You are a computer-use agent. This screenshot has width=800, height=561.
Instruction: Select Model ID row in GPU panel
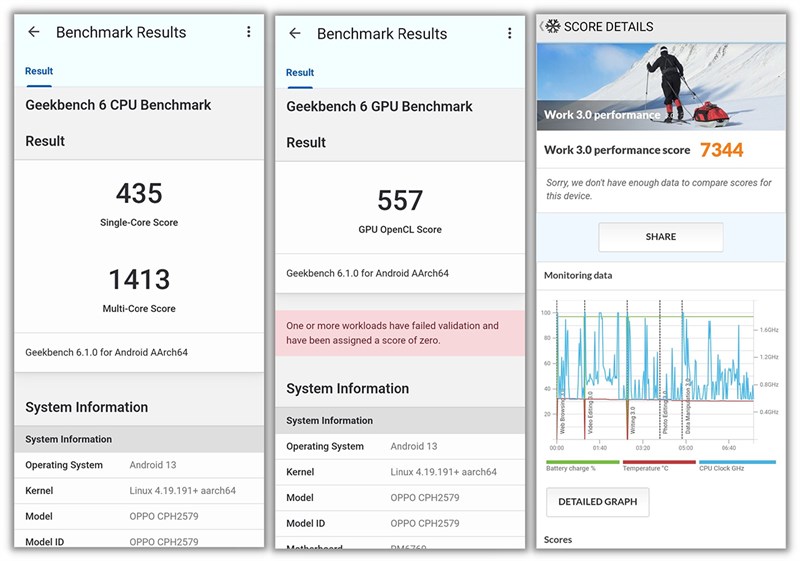pos(400,523)
